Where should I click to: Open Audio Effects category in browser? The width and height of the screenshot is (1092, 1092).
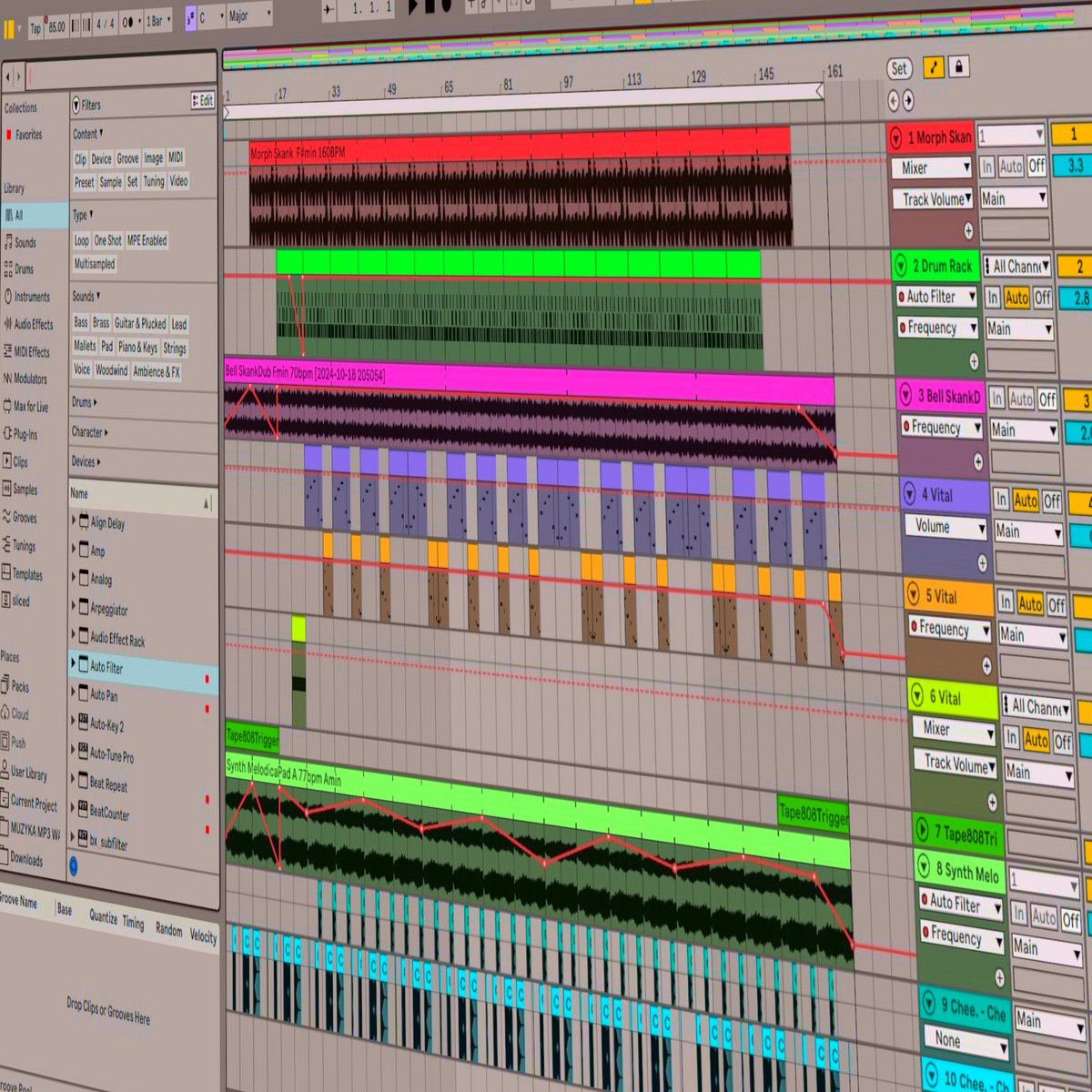click(34, 324)
